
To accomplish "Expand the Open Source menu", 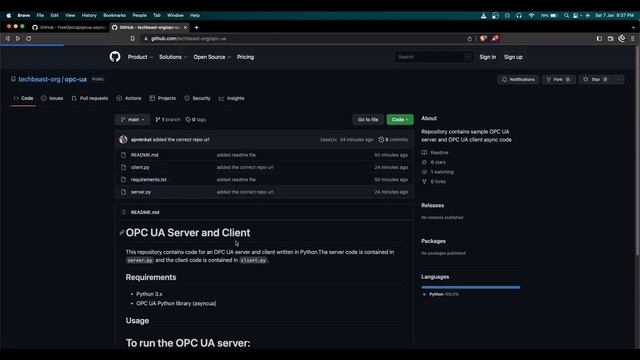I will [x=212, y=57].
